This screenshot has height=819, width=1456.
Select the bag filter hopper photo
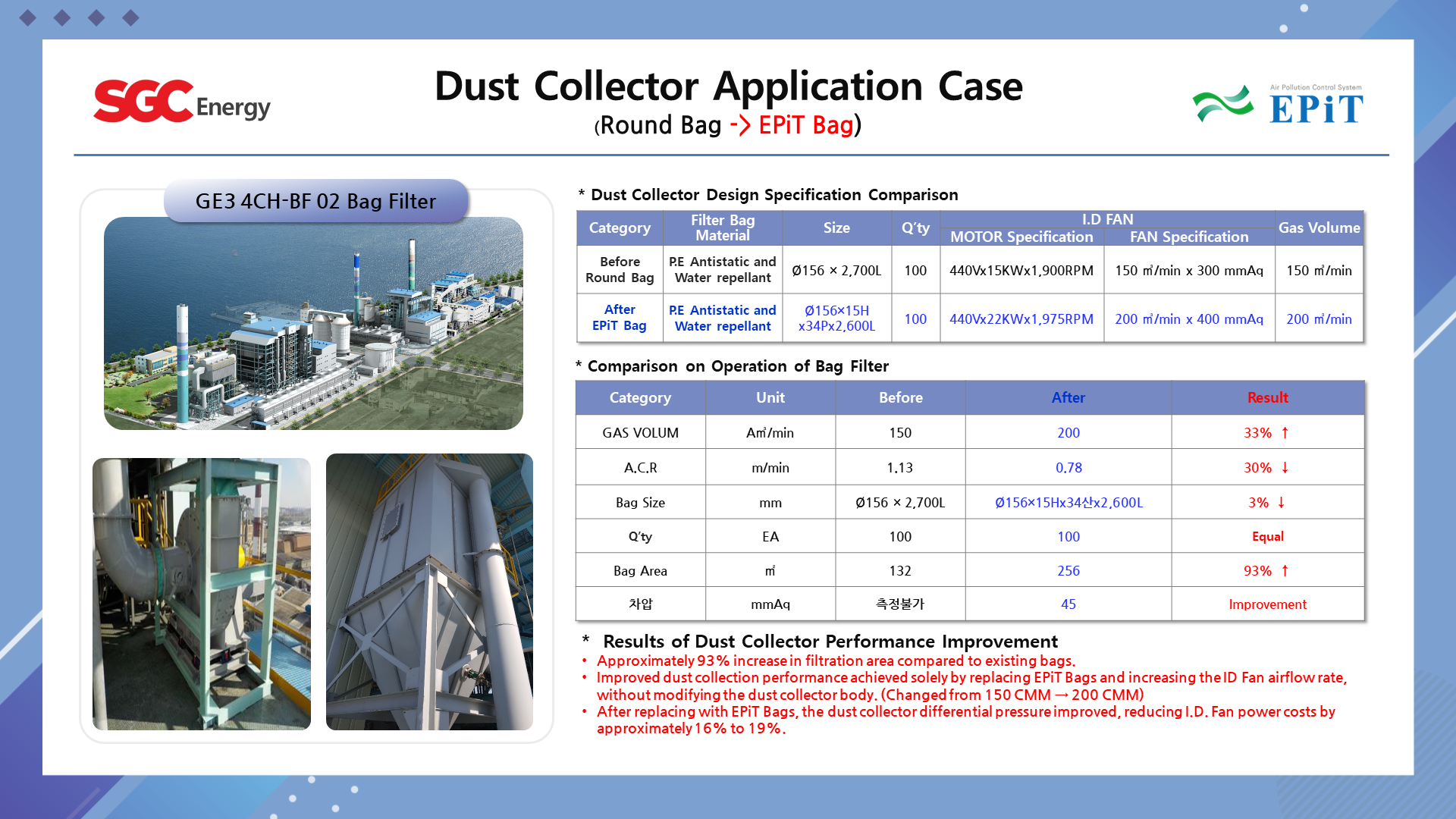(429, 592)
